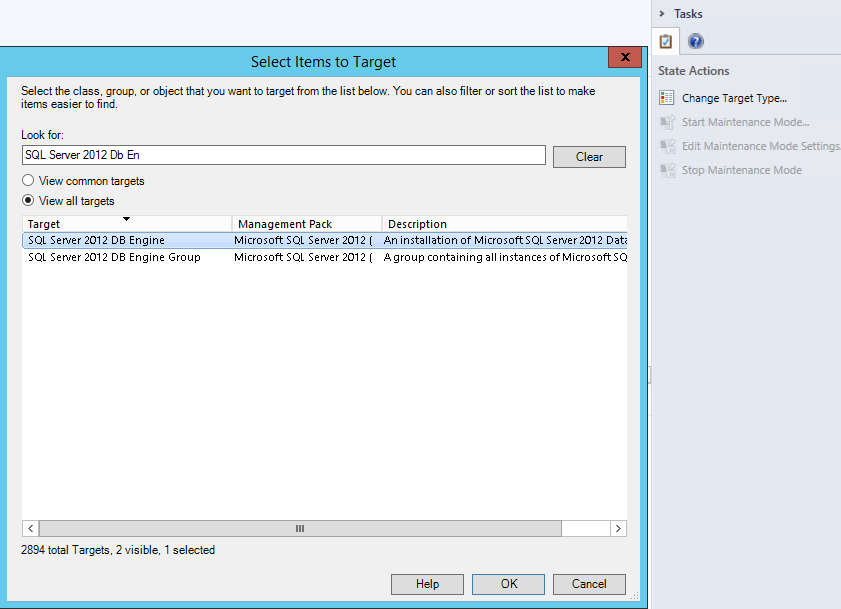841x609 pixels.
Task: Click the horizontal scrollbar left arrow
Action: point(31,529)
